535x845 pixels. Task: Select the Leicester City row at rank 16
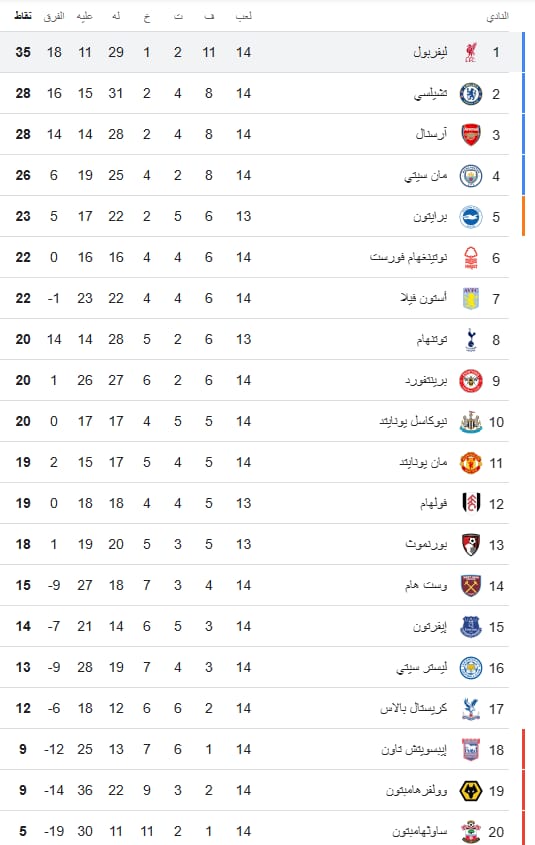click(254, 667)
